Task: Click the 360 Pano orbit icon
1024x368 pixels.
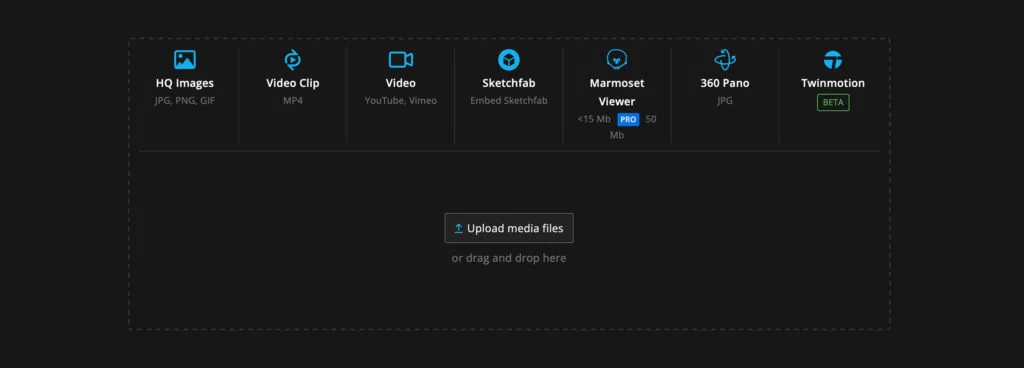Action: [x=725, y=60]
